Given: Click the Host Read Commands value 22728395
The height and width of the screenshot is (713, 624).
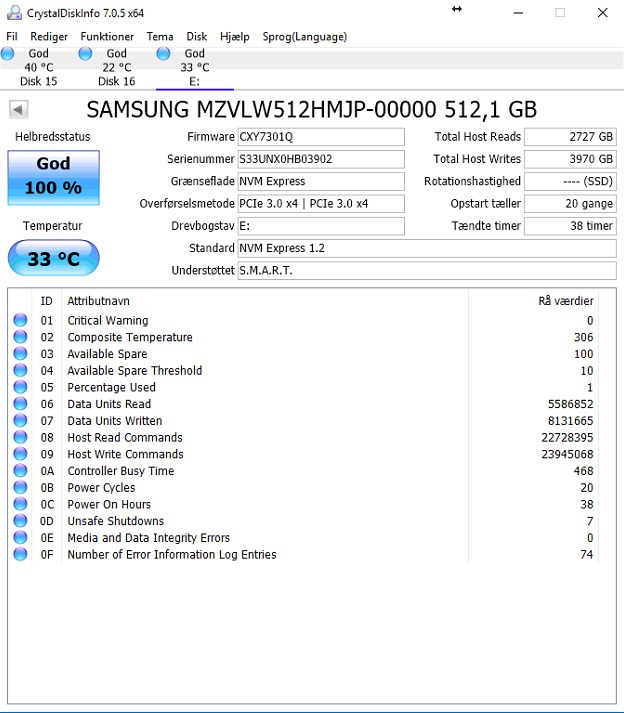Looking at the screenshot, I should [567, 437].
